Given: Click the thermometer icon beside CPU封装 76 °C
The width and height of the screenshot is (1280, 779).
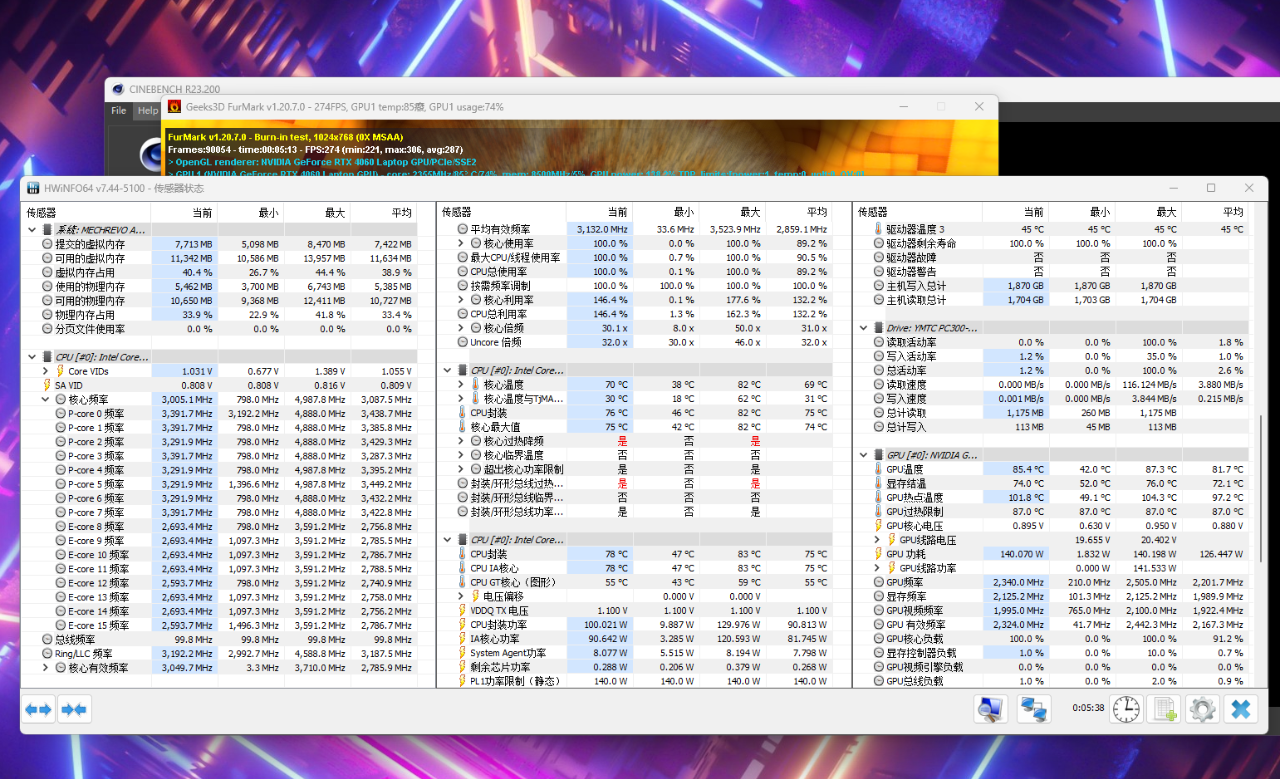Looking at the screenshot, I should [x=462, y=413].
